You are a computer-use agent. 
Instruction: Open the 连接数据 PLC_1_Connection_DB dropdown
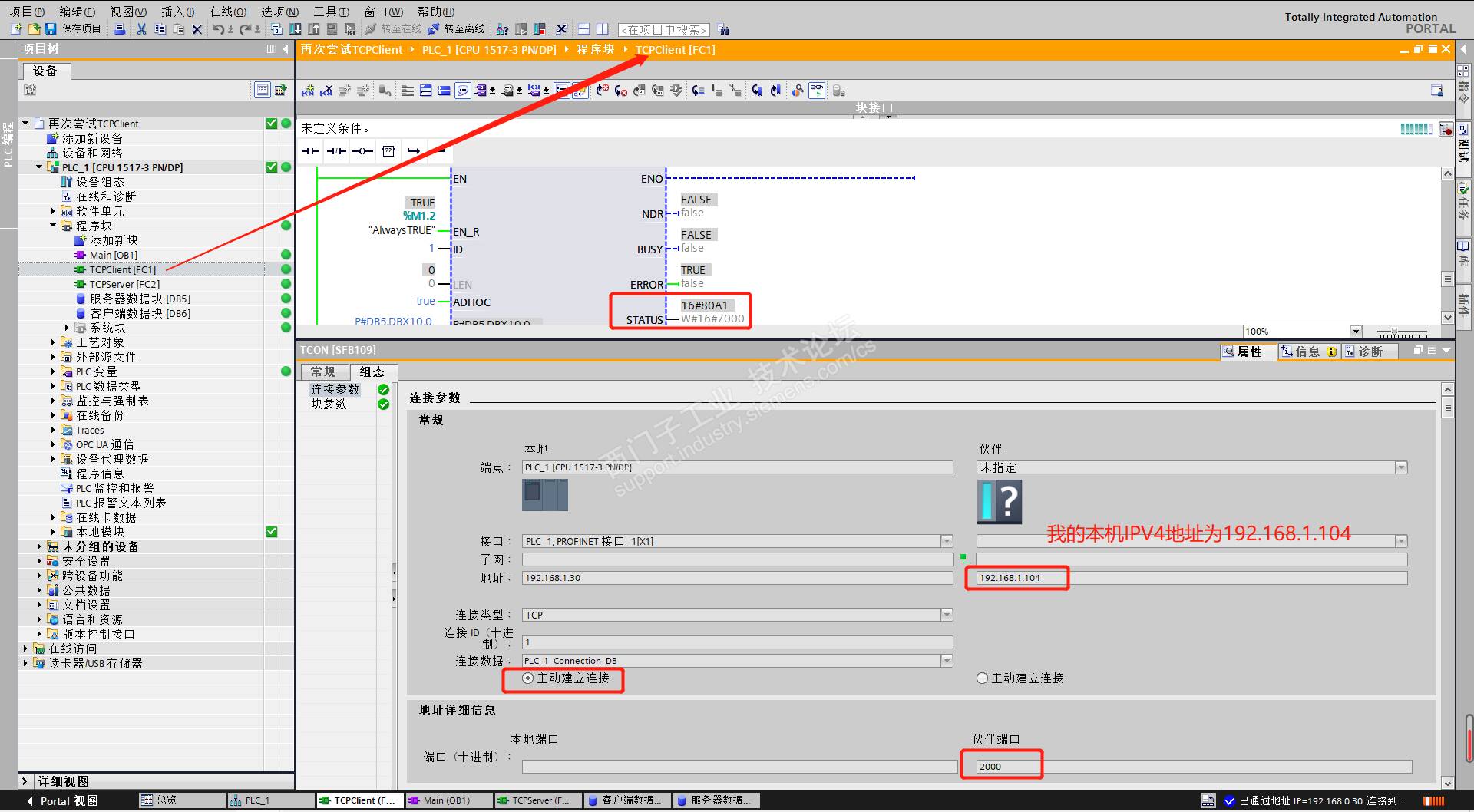click(947, 661)
